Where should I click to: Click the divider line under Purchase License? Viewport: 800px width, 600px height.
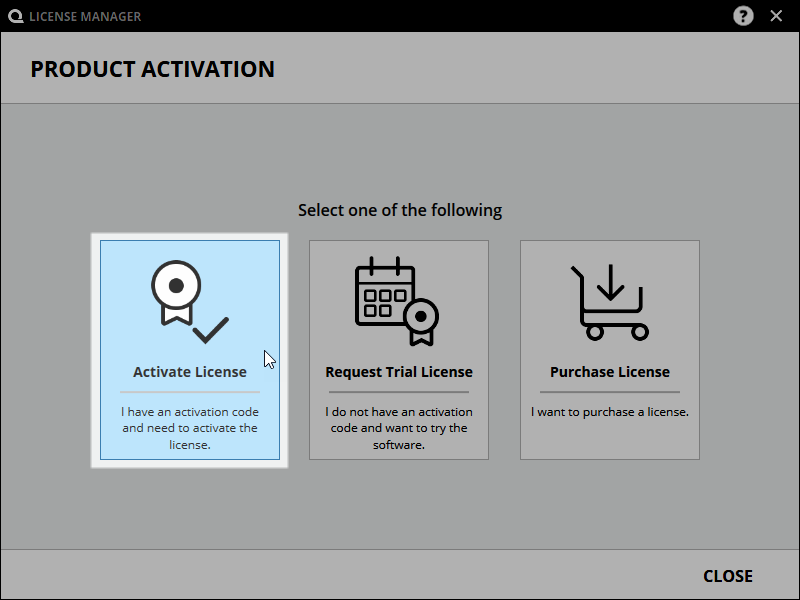[610, 392]
